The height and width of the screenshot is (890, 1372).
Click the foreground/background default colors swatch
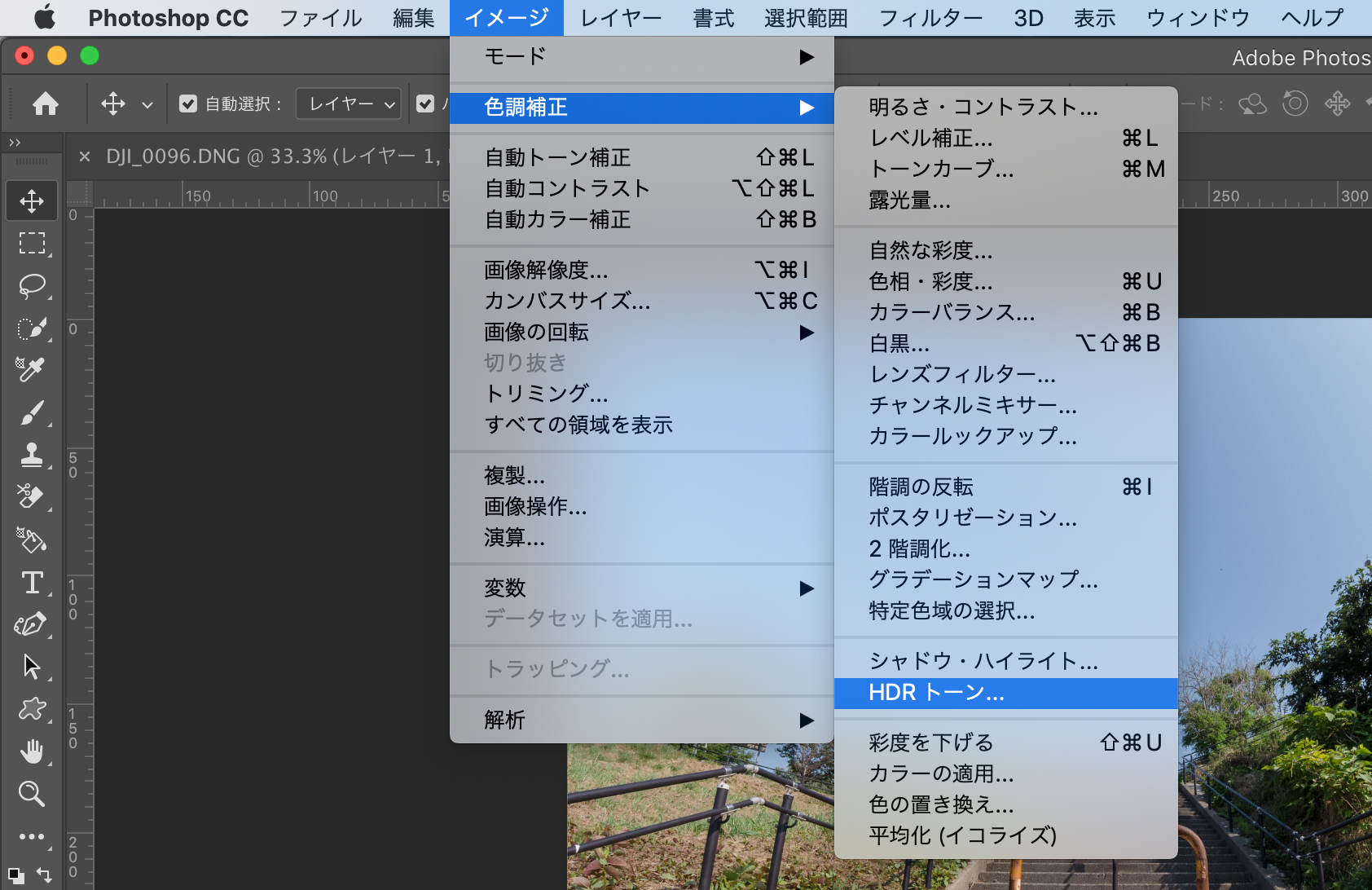(x=15, y=876)
